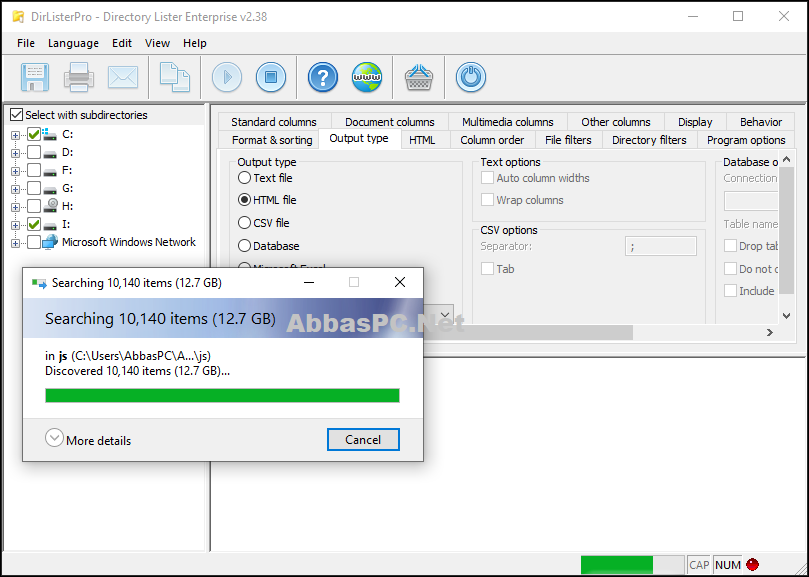
Task: Select the HTML file output radio button
Action: pos(244,200)
